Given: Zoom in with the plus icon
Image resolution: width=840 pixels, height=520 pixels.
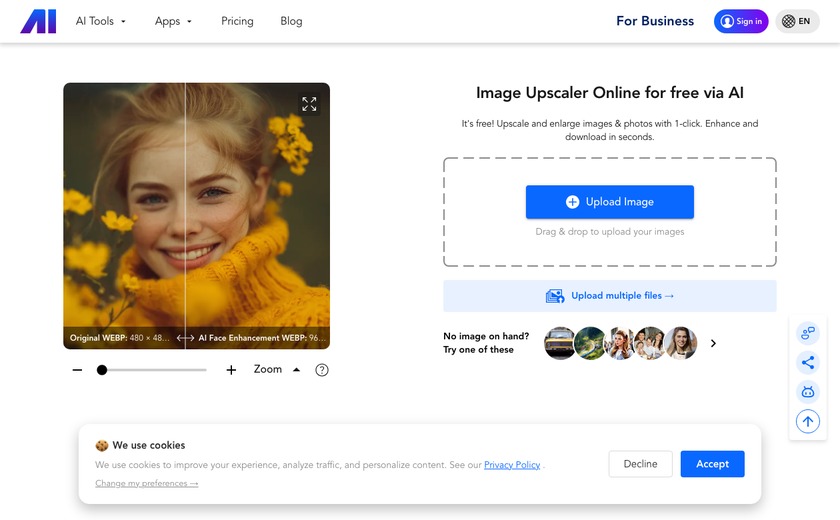Looking at the screenshot, I should pos(231,370).
